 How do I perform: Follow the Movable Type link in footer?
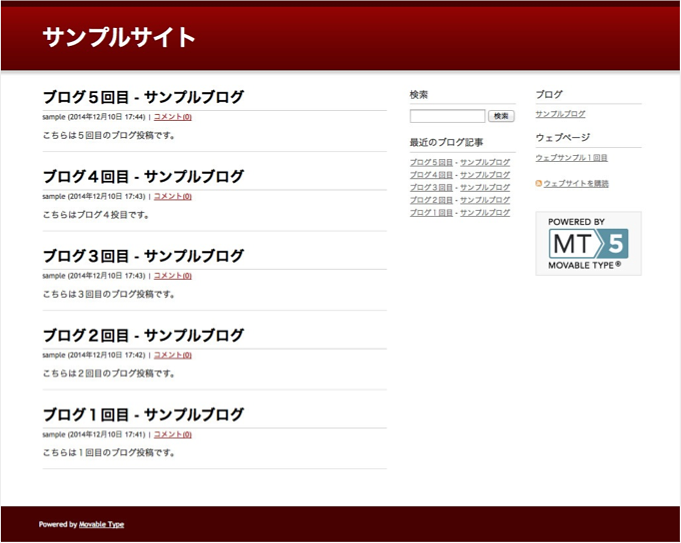101,525
